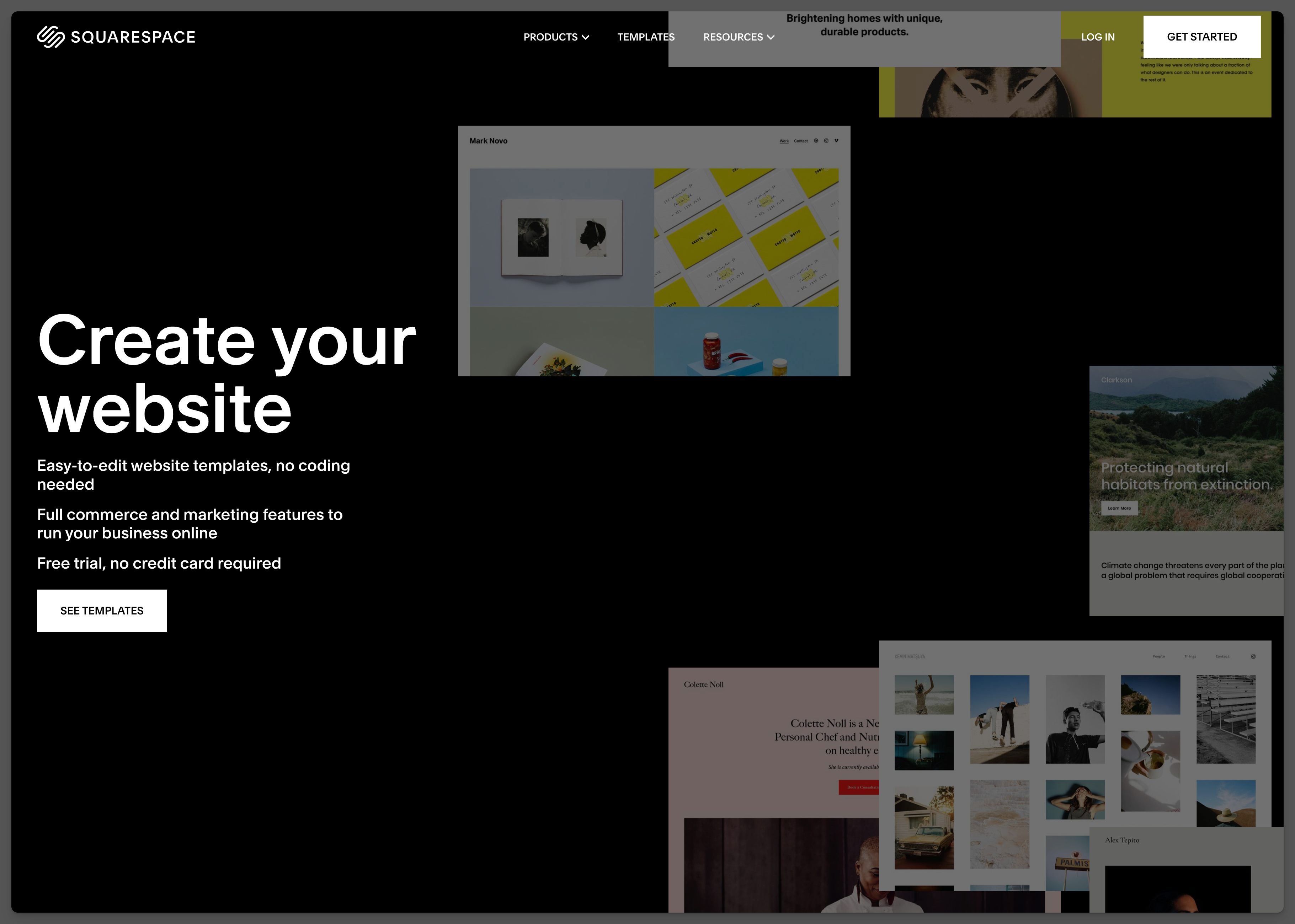This screenshot has height=924, width=1295.
Task: Open the Colette Noll template preview
Action: [773, 790]
